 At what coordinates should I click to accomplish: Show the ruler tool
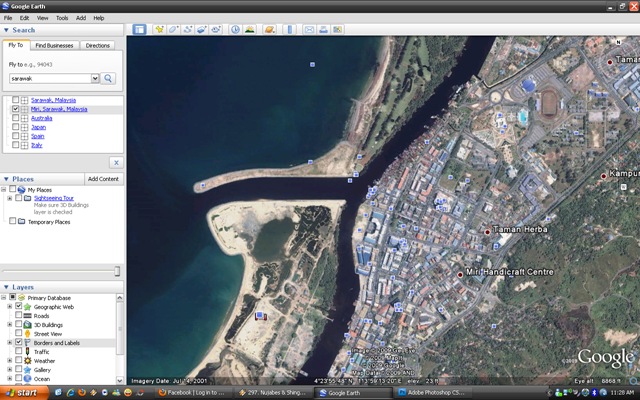click(x=290, y=29)
